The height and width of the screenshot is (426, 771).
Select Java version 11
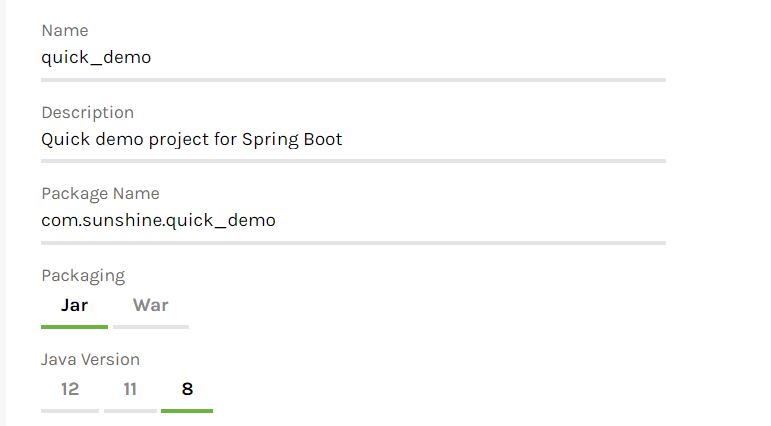130,389
